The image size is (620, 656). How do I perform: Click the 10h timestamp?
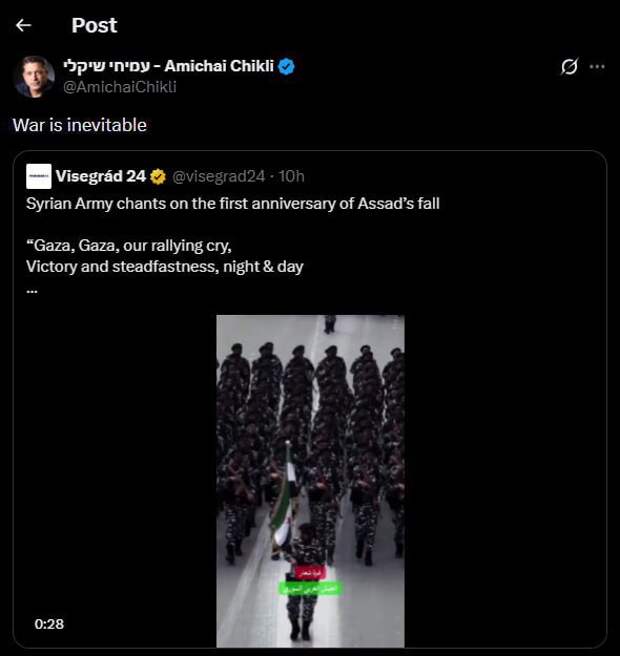click(x=291, y=177)
